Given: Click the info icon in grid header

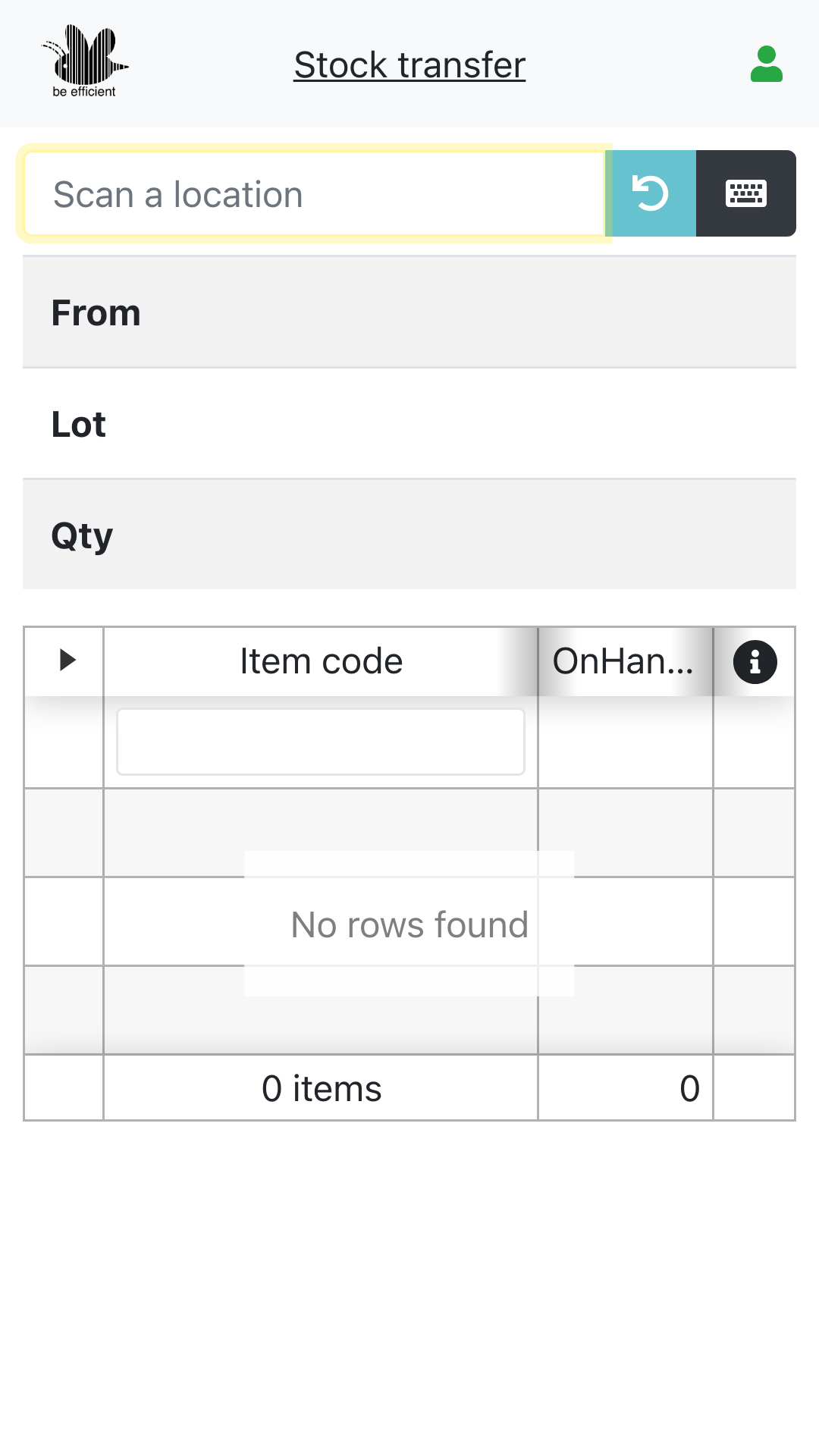Looking at the screenshot, I should [755, 662].
